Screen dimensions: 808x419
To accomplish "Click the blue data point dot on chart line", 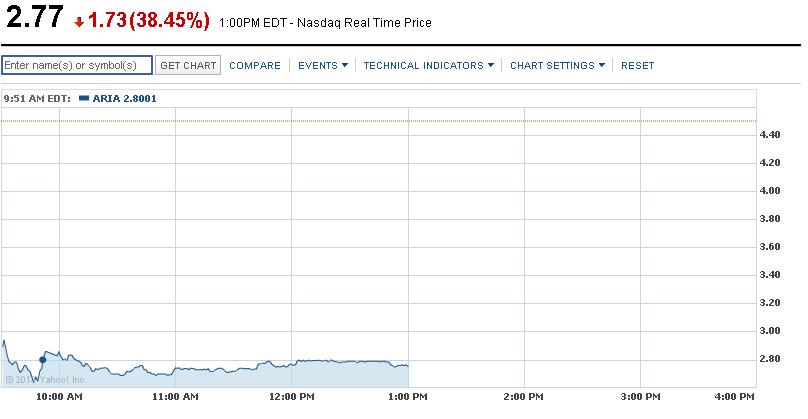I will coord(43,359).
